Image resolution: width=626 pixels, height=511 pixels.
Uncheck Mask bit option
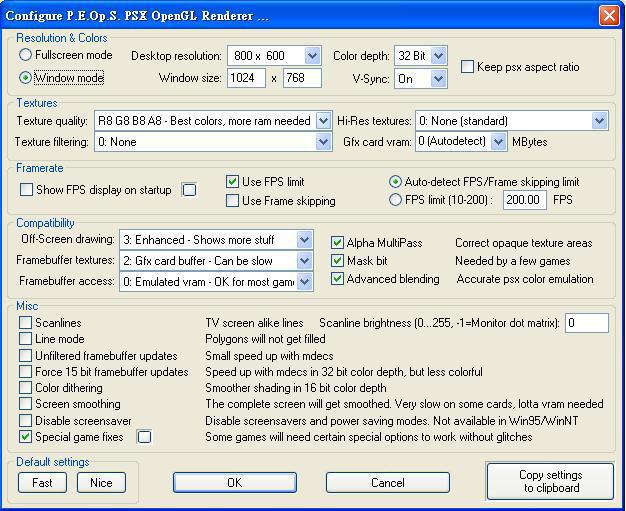point(337,261)
